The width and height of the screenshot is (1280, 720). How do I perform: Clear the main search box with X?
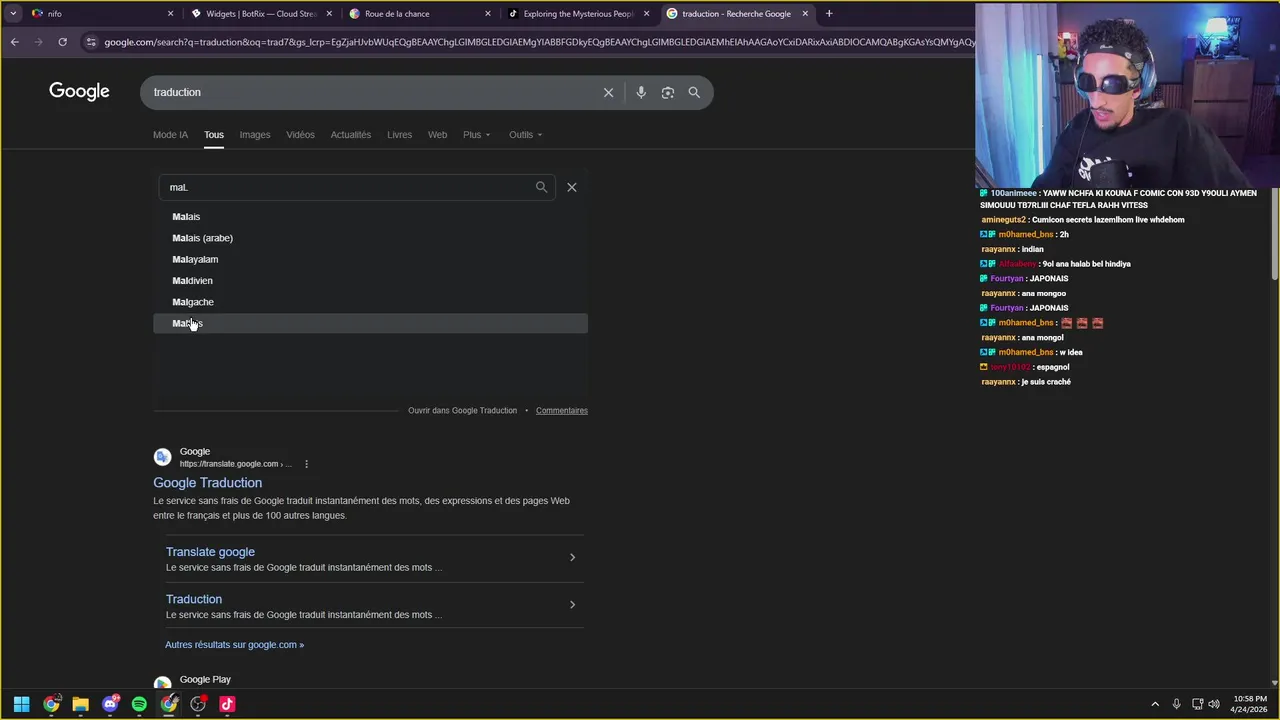click(x=608, y=92)
